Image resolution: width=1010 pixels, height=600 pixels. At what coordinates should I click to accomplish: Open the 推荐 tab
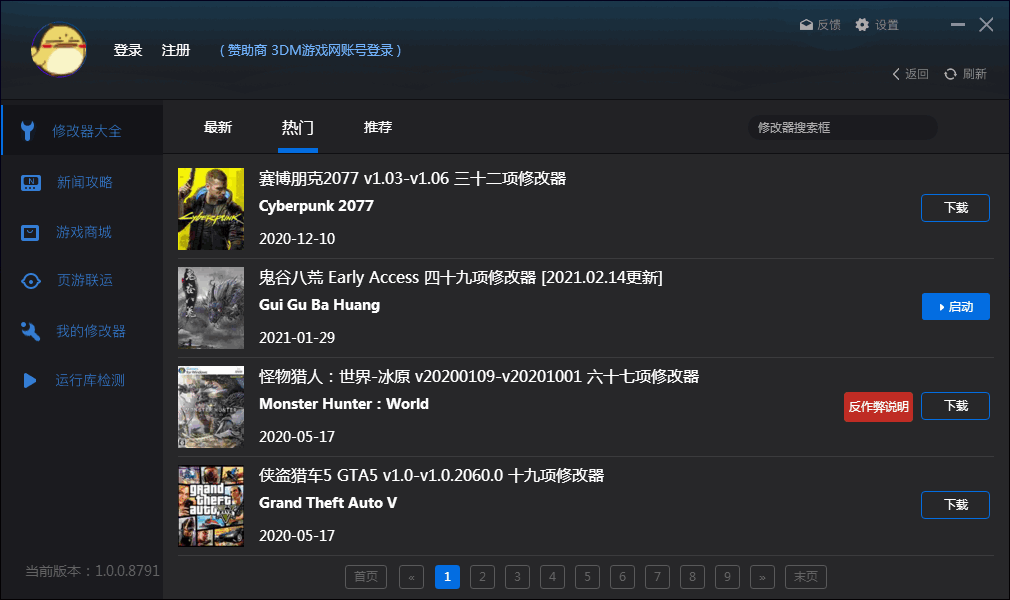click(x=377, y=127)
